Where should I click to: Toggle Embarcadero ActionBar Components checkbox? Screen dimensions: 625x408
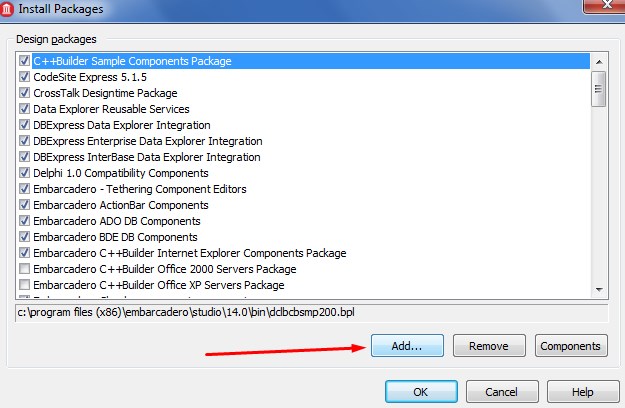click(24, 204)
